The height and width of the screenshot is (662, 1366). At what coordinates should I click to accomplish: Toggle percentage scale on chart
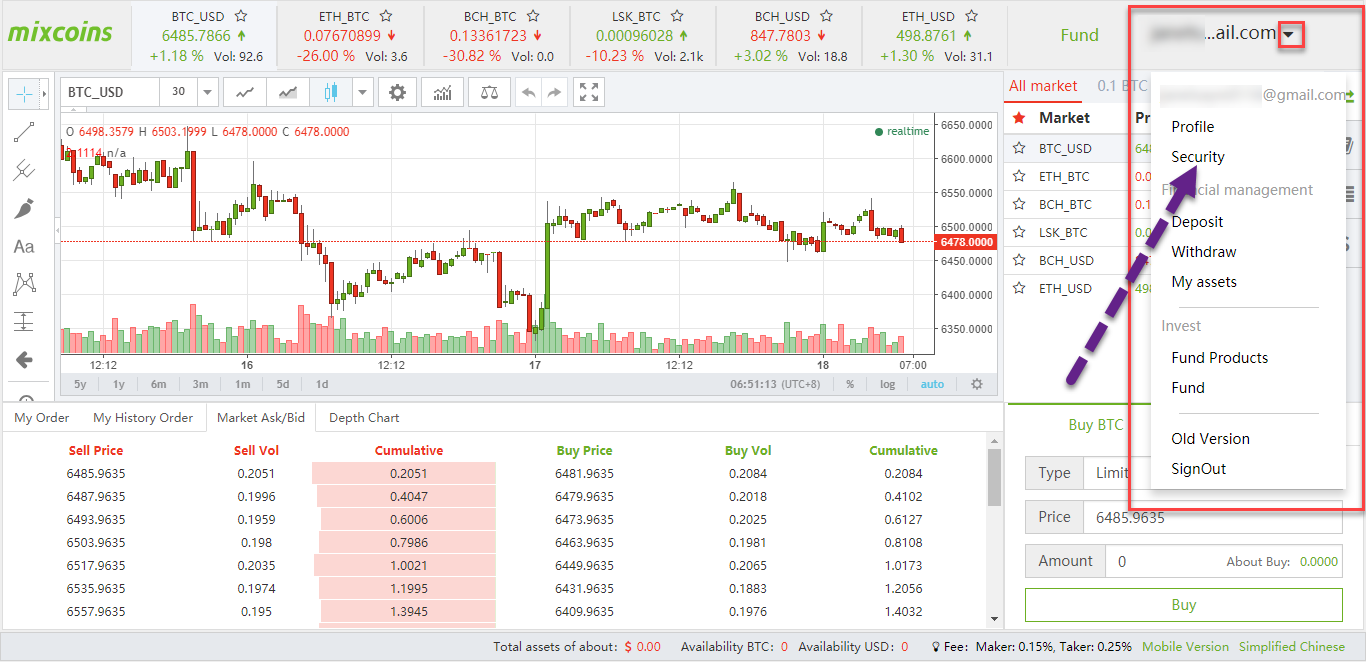pos(850,384)
